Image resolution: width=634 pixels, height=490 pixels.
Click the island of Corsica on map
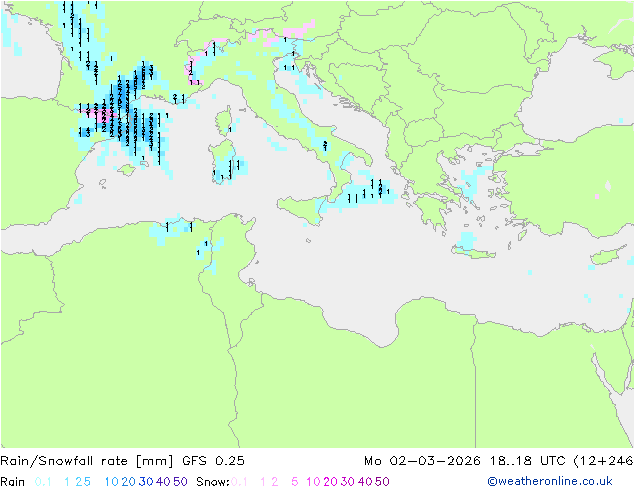pos(224,120)
